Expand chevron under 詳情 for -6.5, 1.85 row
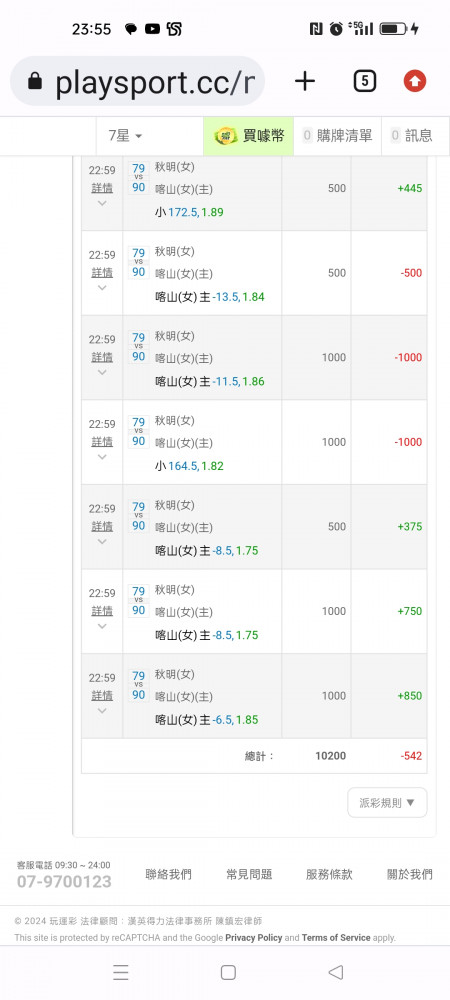Viewport: 450px width, 1000px height. point(102,710)
